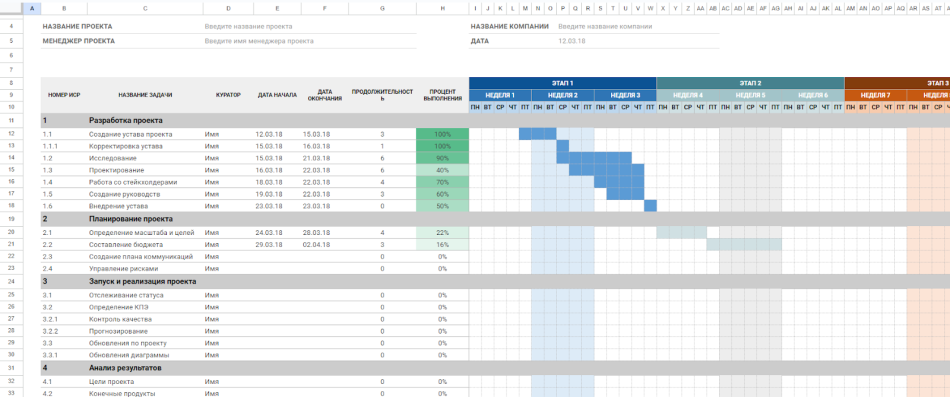Select task 'Контроль качества'
The image size is (950, 397).
point(120,319)
